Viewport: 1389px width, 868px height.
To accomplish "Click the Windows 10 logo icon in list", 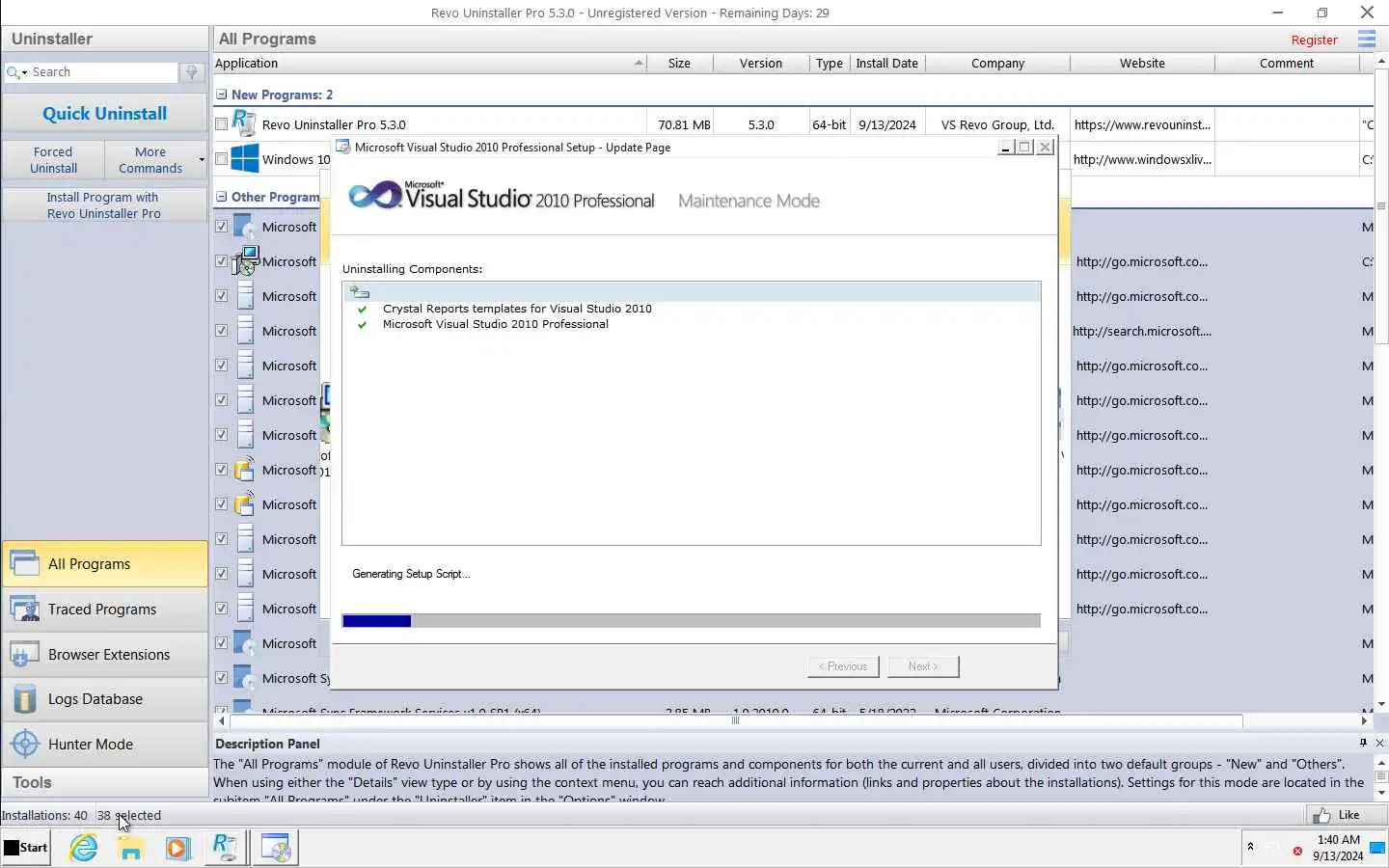I will [x=245, y=159].
